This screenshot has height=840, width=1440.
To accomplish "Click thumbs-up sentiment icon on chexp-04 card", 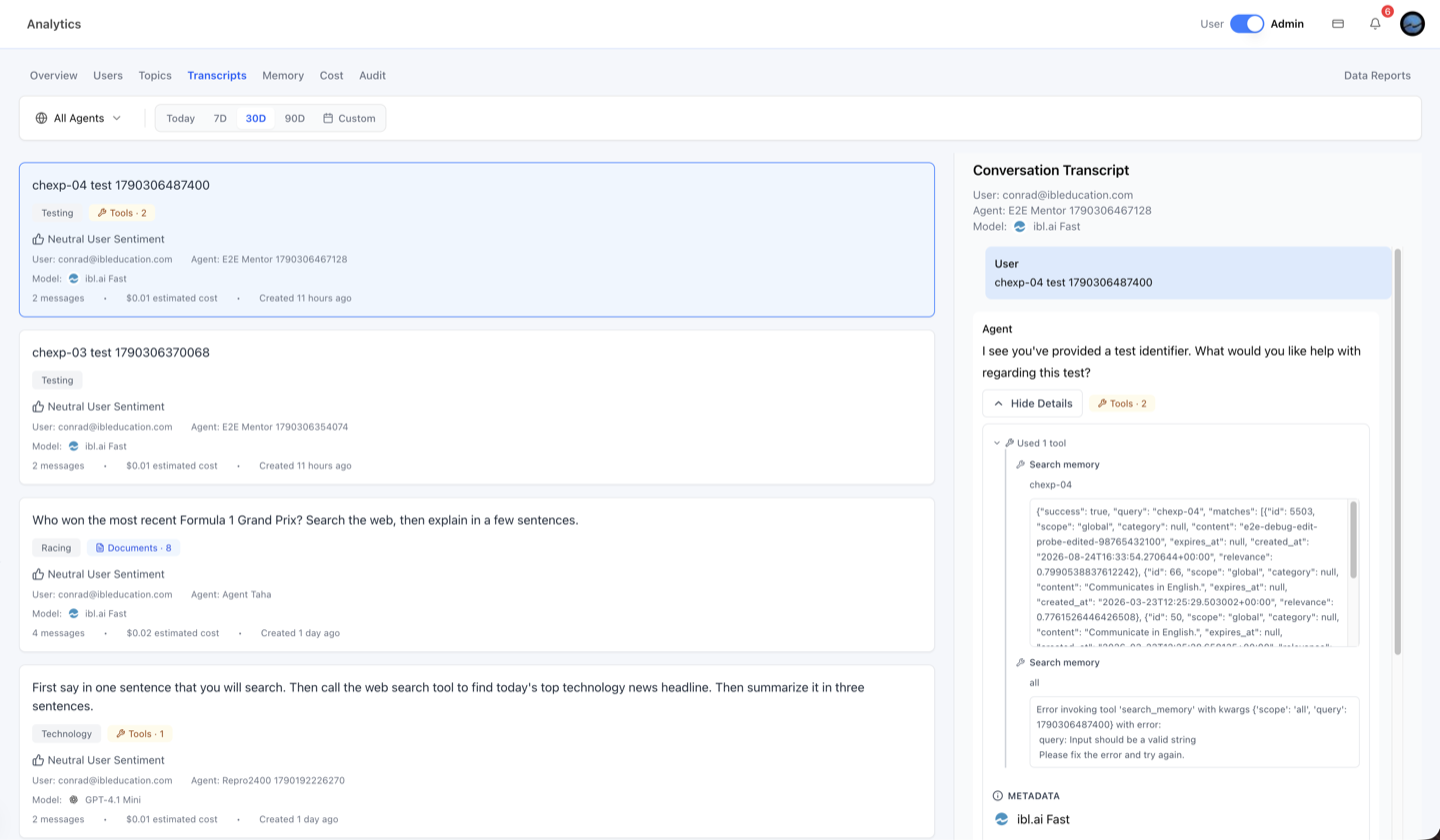I will (38, 239).
